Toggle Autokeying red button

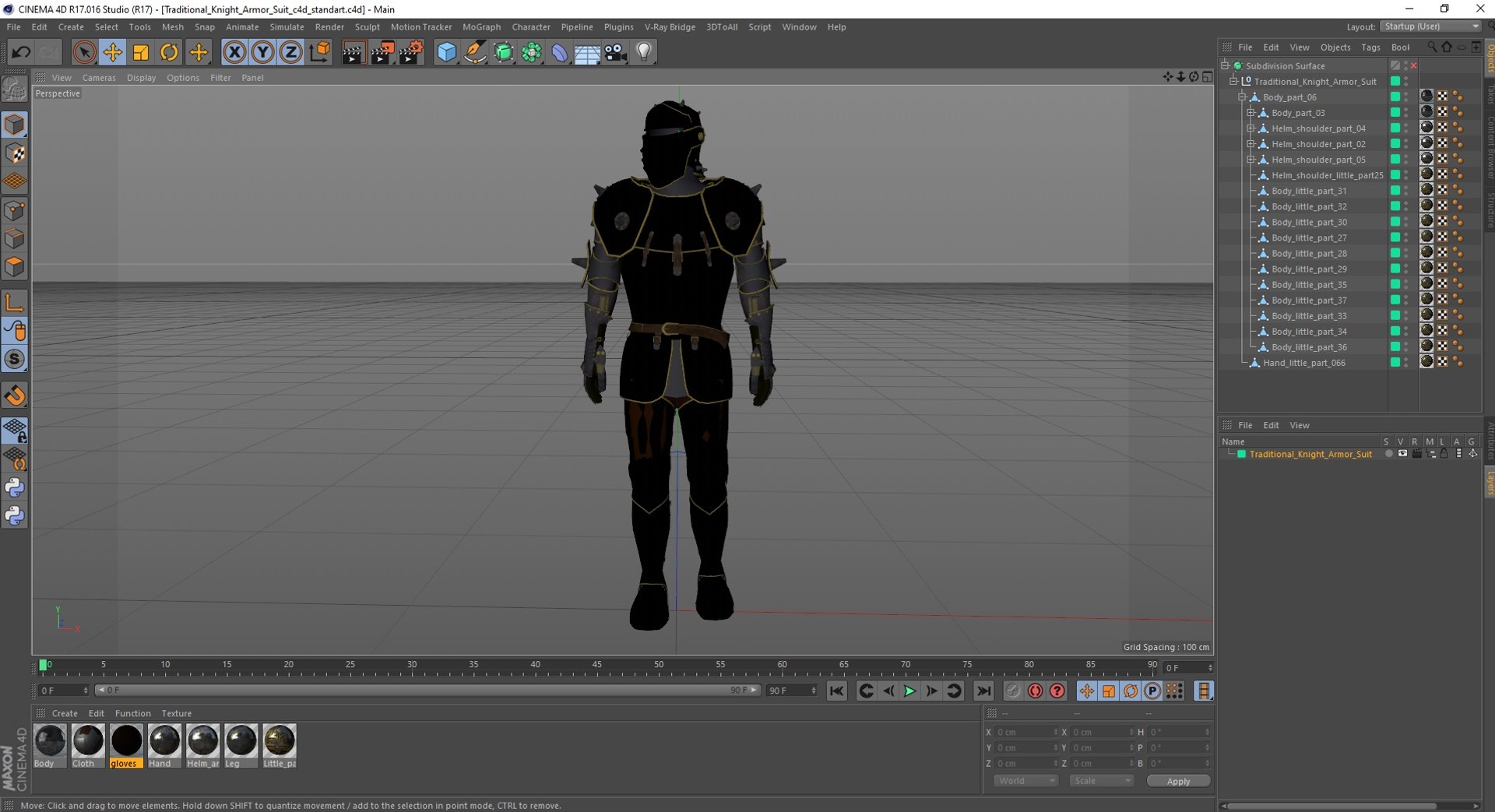coord(1035,691)
